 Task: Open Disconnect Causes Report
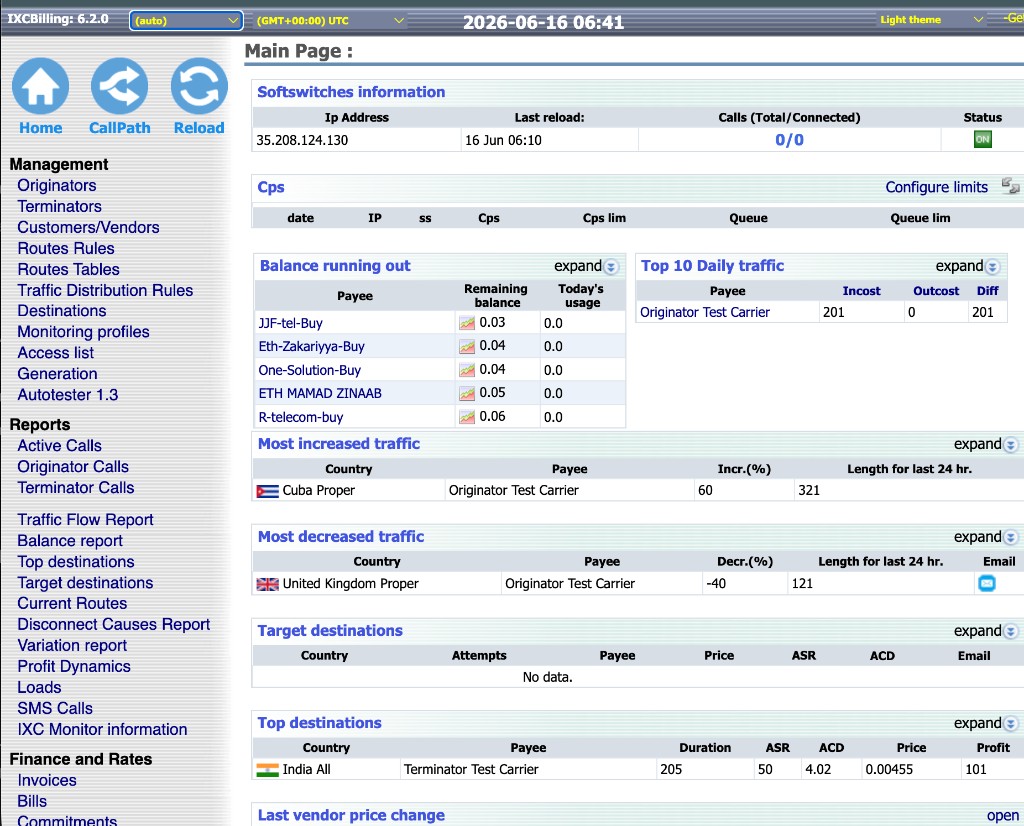[x=114, y=624]
